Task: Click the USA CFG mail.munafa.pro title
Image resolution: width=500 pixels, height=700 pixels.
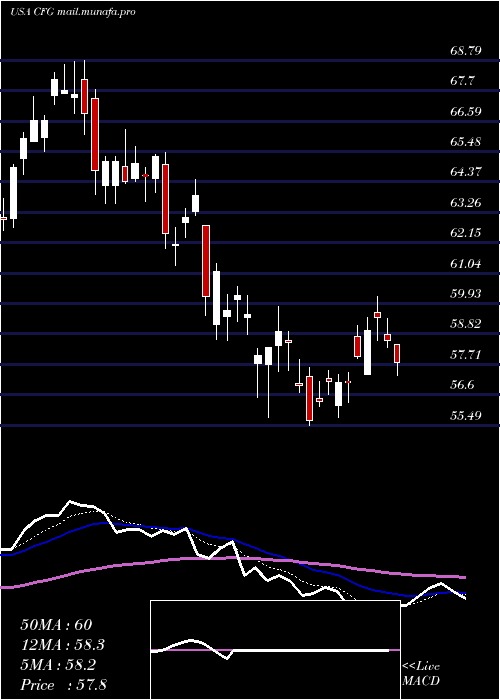Action: pos(72,12)
